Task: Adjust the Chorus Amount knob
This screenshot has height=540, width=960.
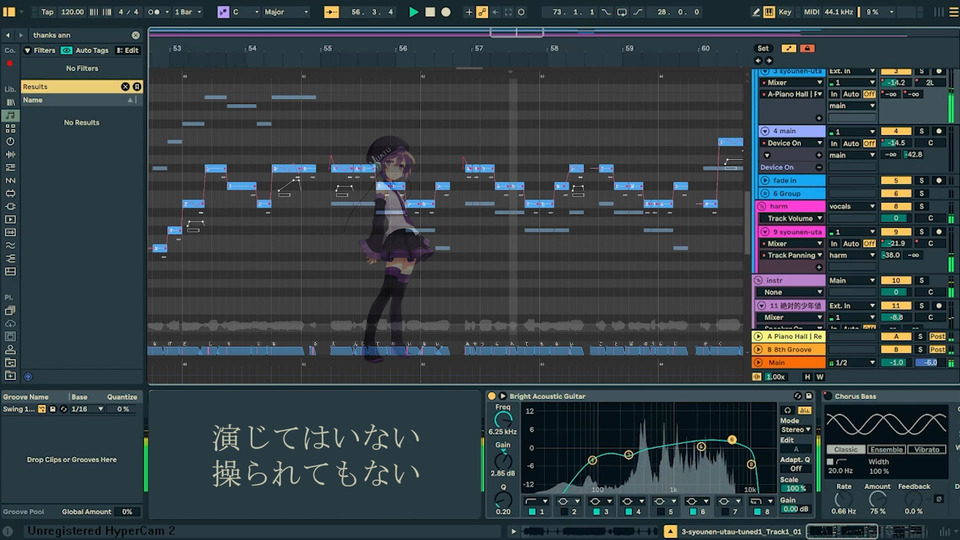Action: (x=877, y=499)
